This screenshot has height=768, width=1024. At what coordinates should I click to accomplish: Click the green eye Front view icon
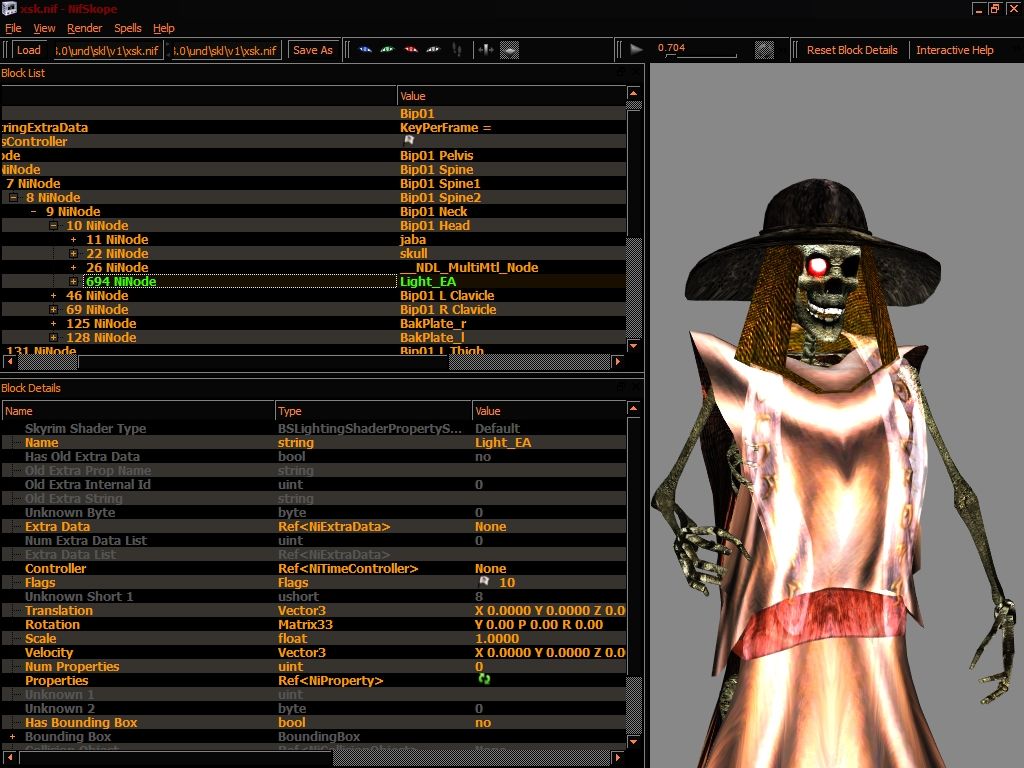point(387,50)
